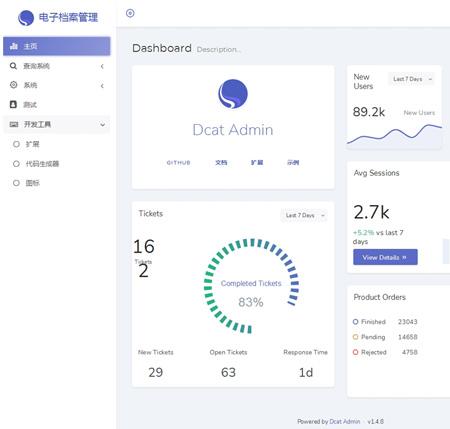This screenshot has height=429, width=450.
Task: Click circle icon beside 代码生成器
Action: click(16, 164)
